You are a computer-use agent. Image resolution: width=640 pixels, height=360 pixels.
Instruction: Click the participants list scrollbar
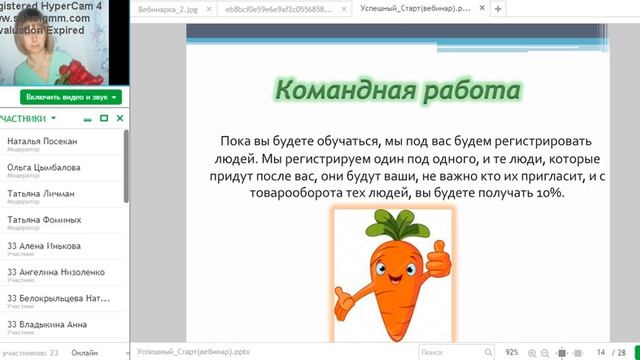(x=126, y=166)
